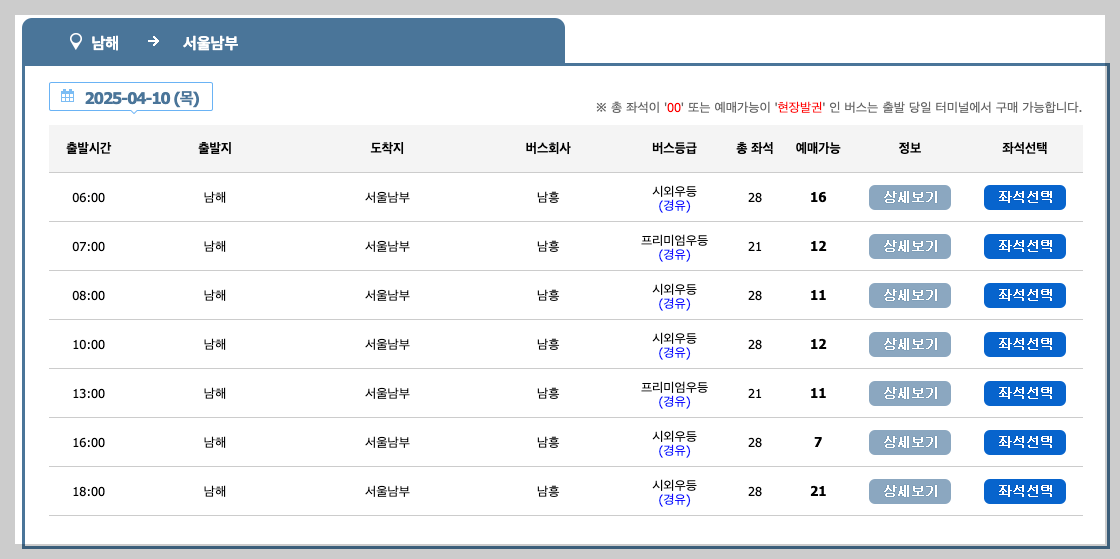Image resolution: width=1120 pixels, height=559 pixels.
Task: Click 좌석선택 for the 13:00 departure
Action: click(1024, 393)
